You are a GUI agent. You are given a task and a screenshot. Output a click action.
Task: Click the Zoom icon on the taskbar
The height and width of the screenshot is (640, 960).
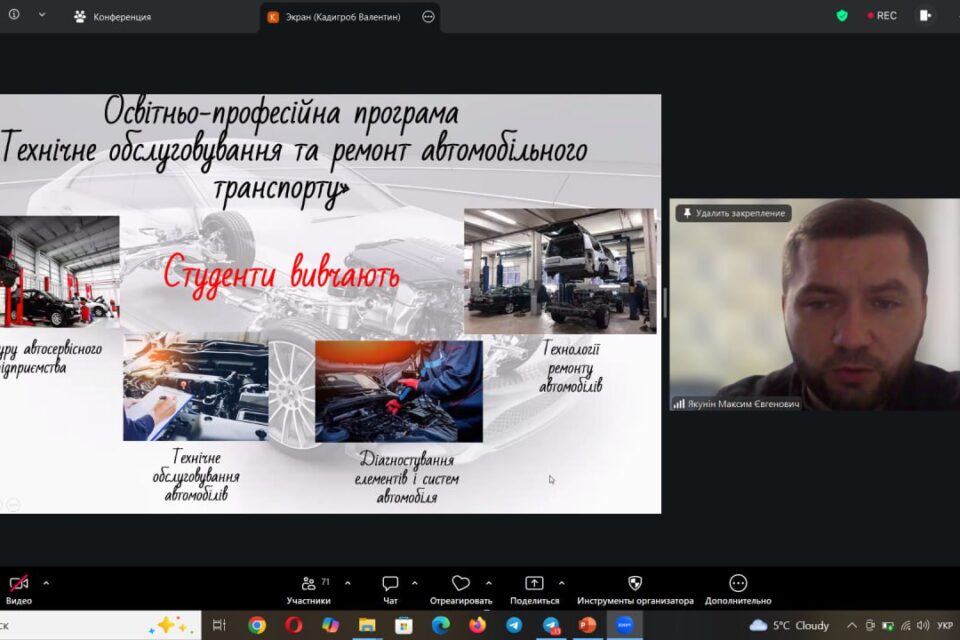click(624, 625)
